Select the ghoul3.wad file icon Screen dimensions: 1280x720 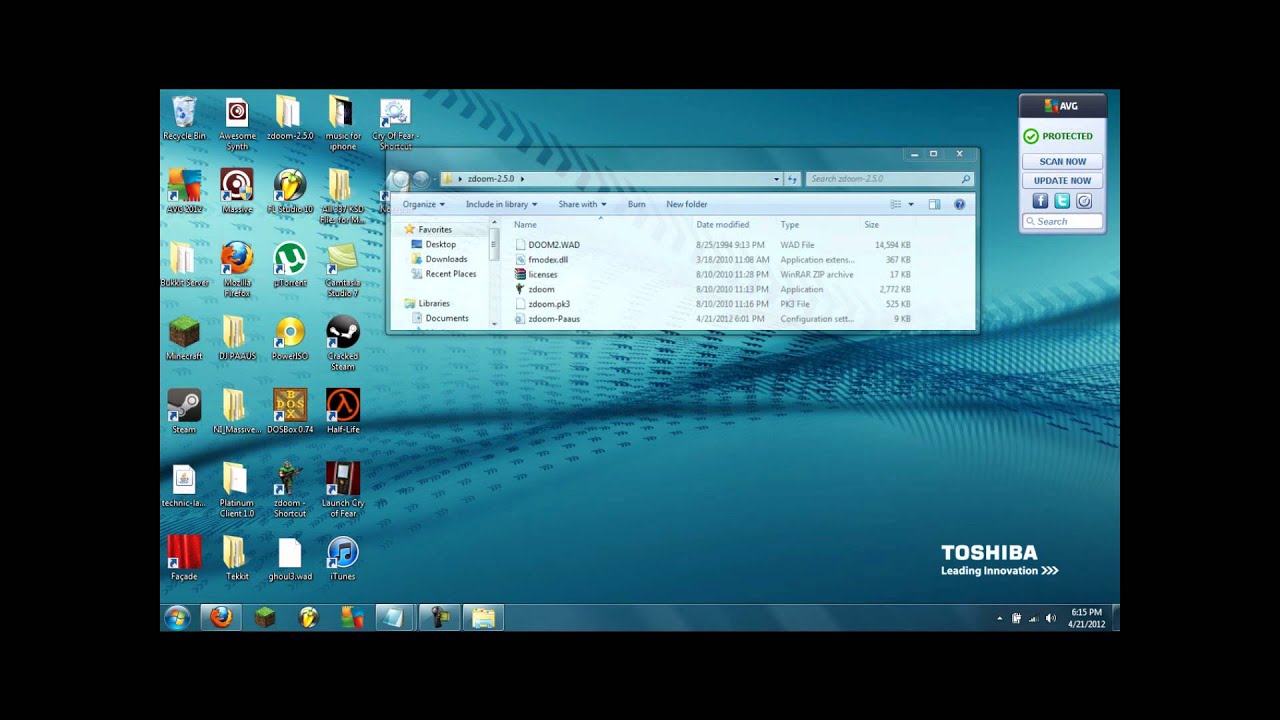pos(290,559)
